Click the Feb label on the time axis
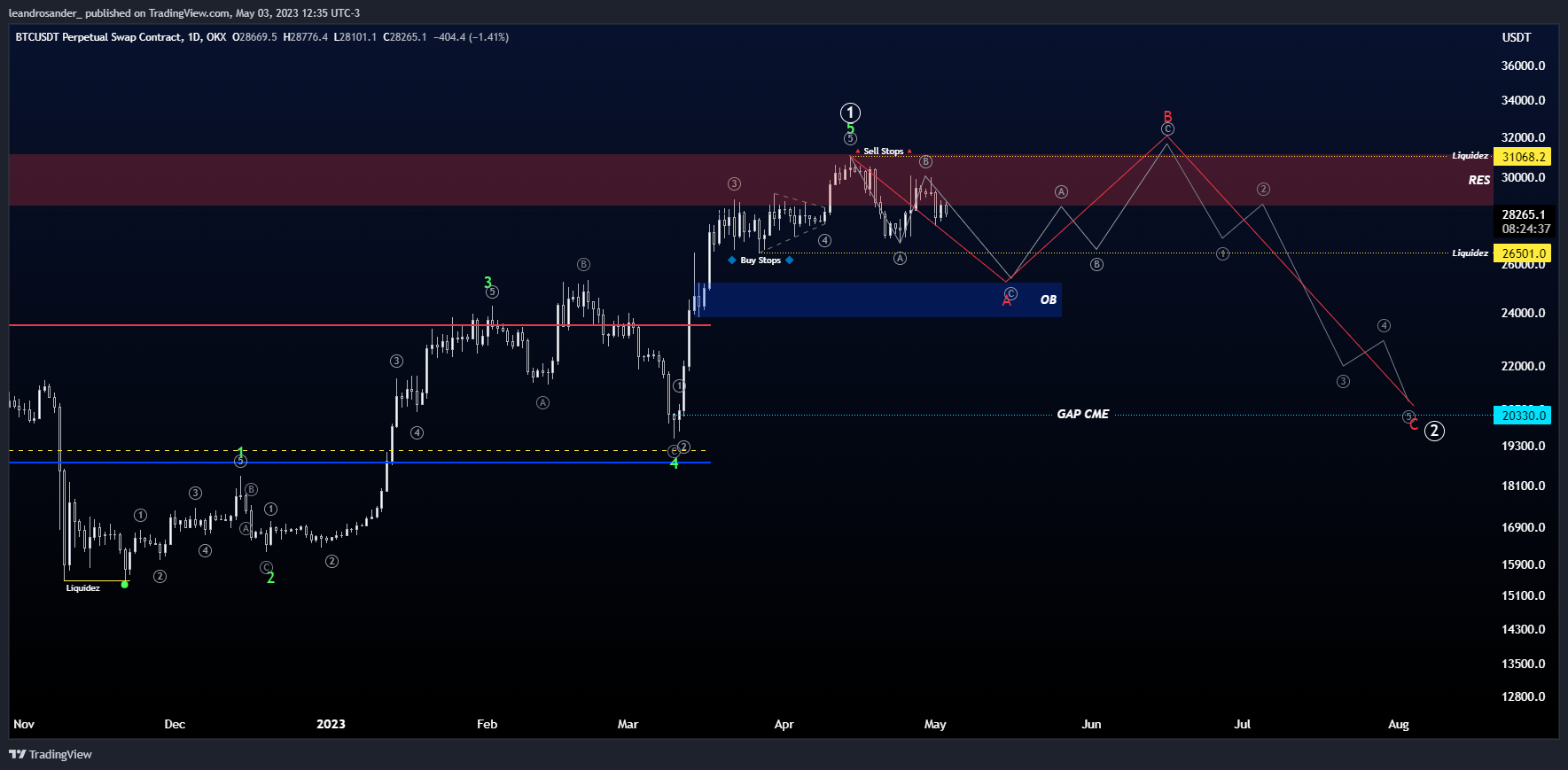1568x770 pixels. tap(487, 724)
